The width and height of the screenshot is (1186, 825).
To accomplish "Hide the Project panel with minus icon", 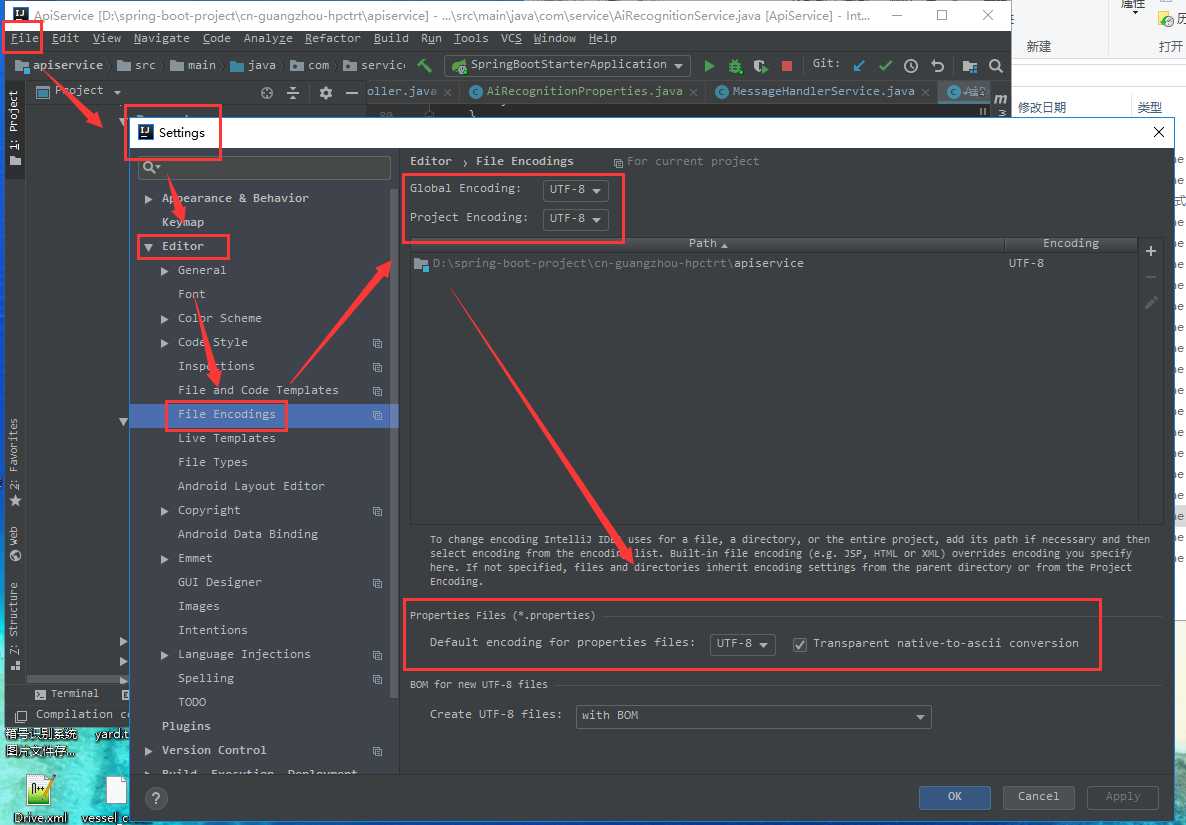I will click(351, 93).
